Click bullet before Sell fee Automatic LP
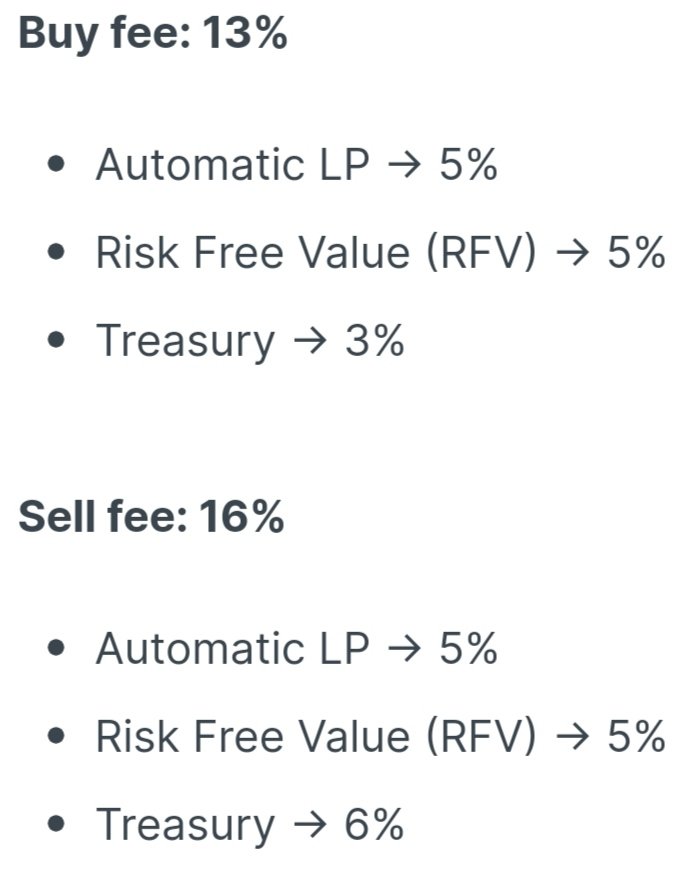The width and height of the screenshot is (684, 870). (x=57, y=648)
